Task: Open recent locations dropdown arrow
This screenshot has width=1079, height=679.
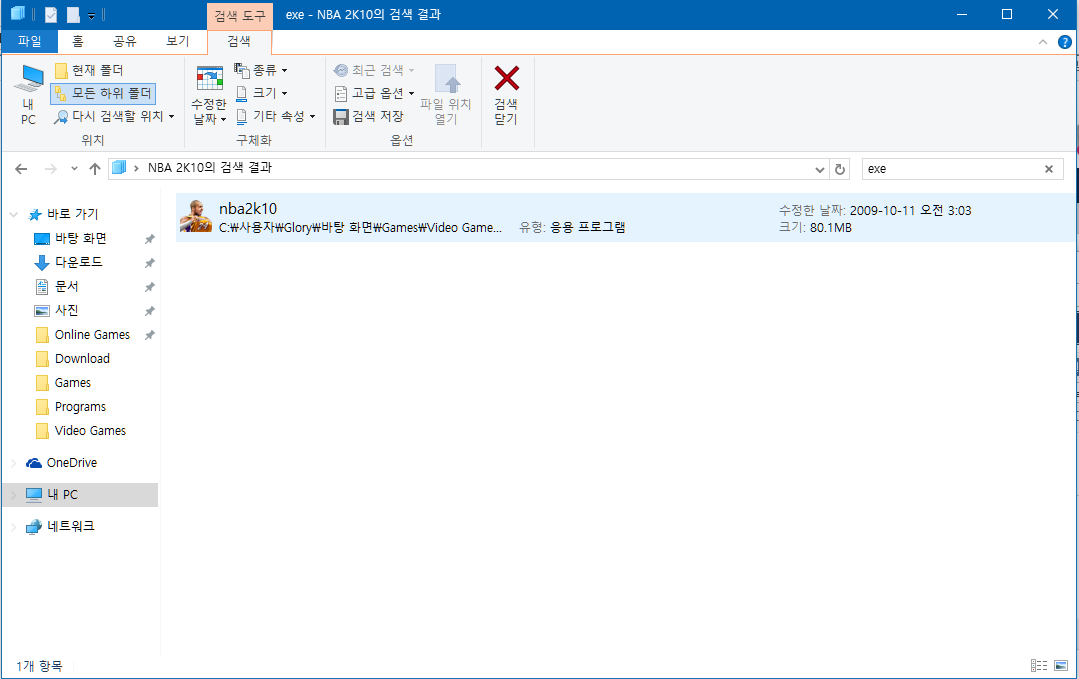Action: coord(74,169)
